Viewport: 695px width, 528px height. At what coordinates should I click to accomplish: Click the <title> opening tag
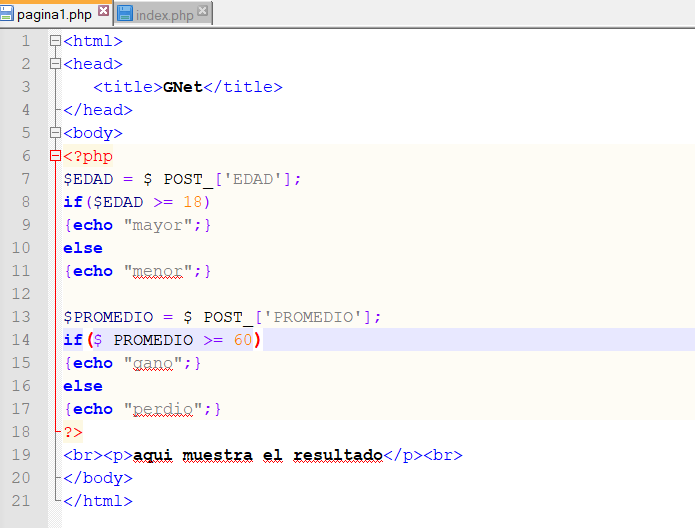click(128, 87)
